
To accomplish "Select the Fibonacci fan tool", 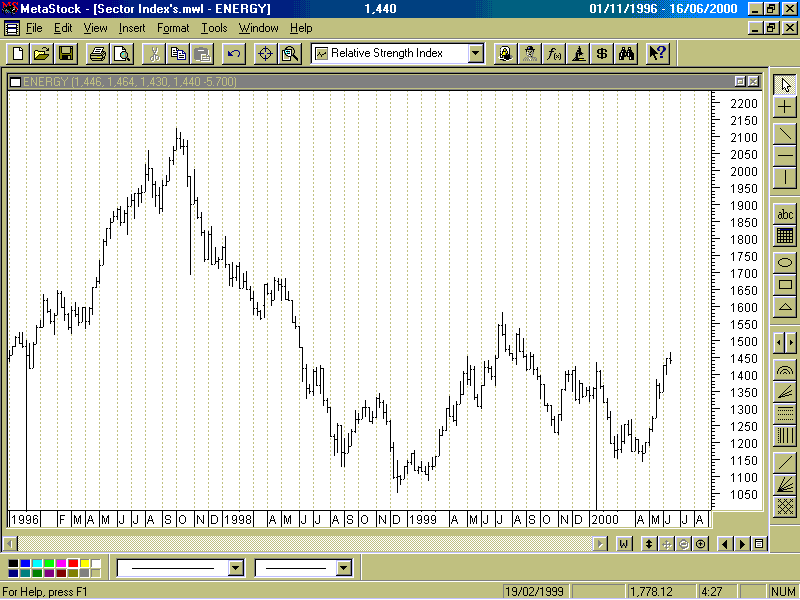I will 785,392.
